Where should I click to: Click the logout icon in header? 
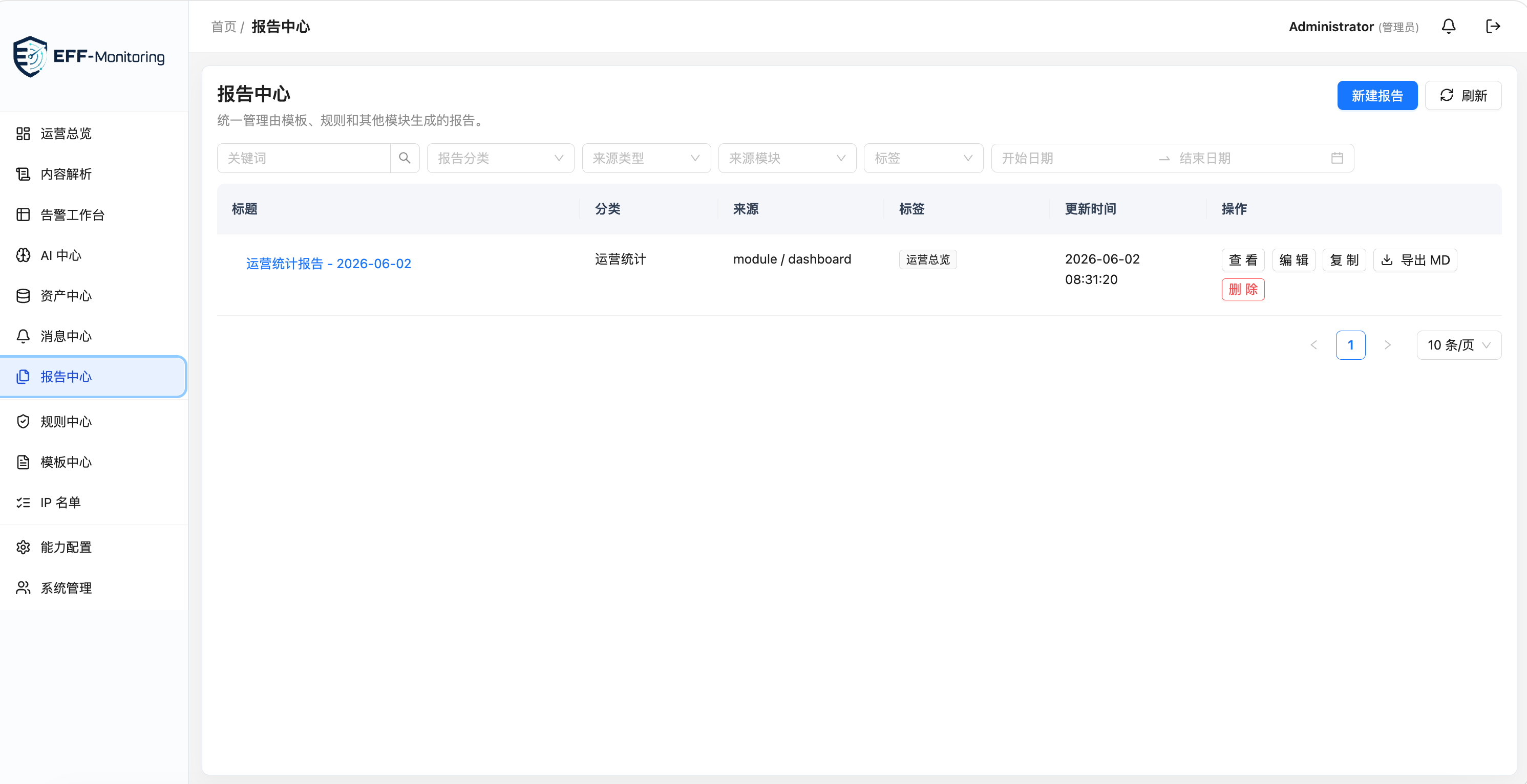pos(1493,26)
